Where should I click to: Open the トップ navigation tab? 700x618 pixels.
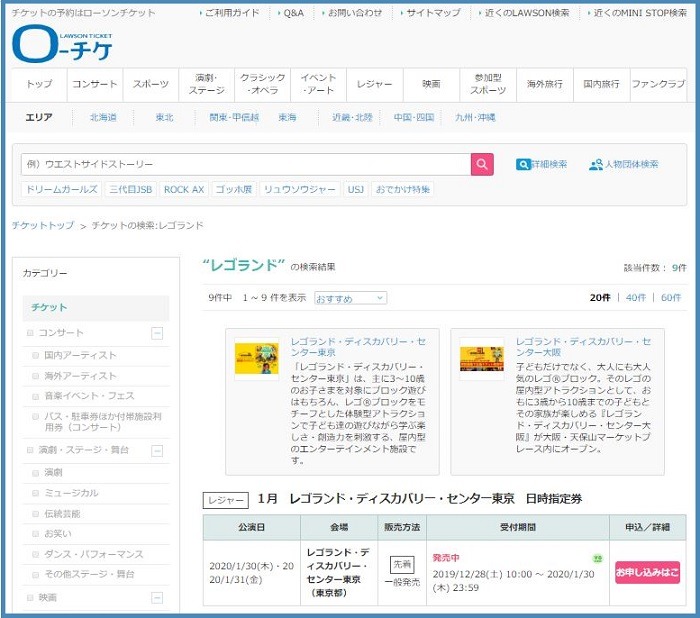coord(39,84)
